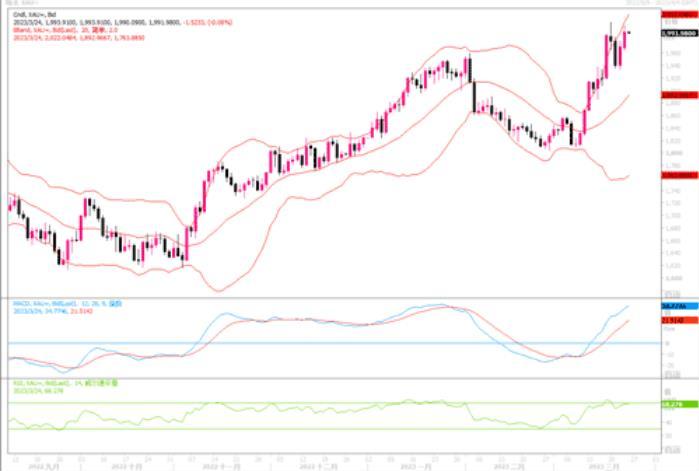The image size is (699, 471).
Task: Click the horizontal blue MACD zero line
Action: click(300, 343)
